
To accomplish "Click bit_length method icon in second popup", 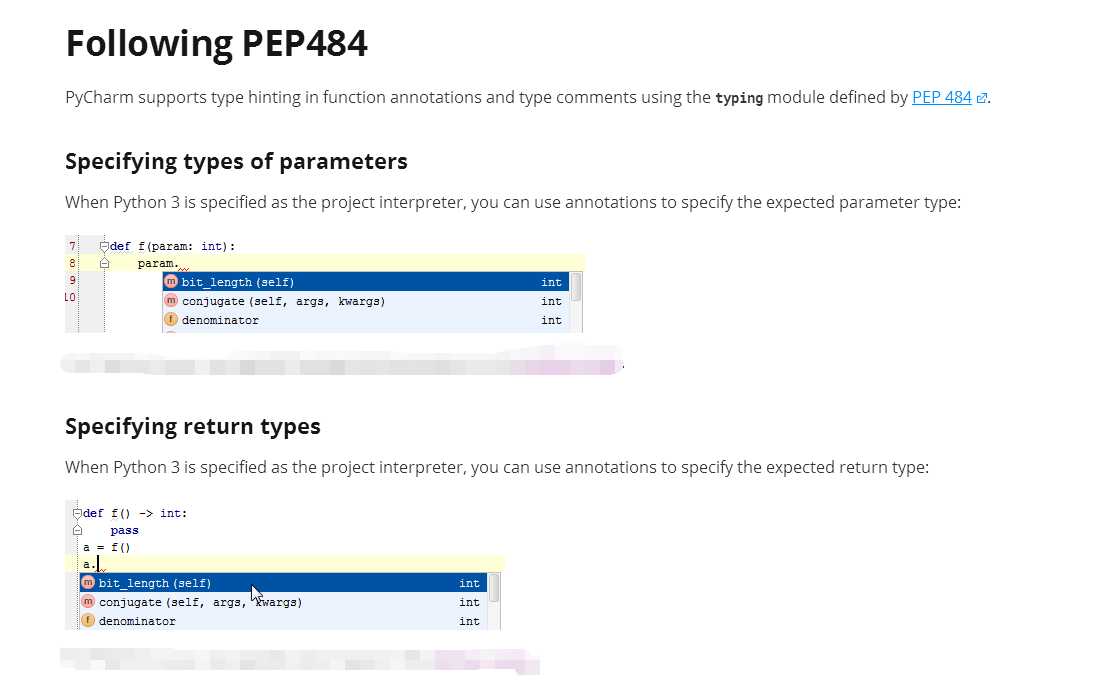I will [x=89, y=583].
